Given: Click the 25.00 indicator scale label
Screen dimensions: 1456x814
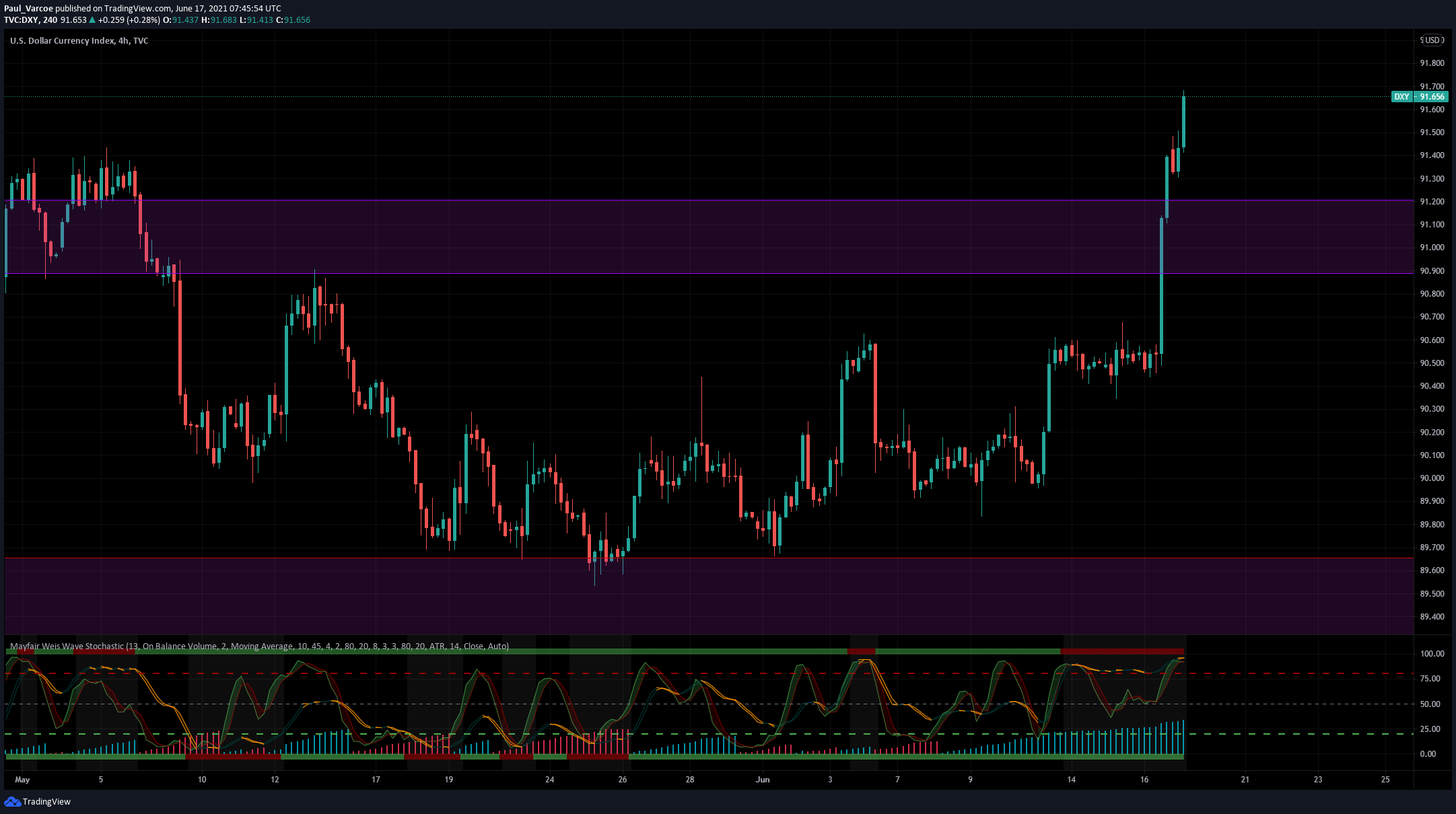Looking at the screenshot, I should [1430, 729].
